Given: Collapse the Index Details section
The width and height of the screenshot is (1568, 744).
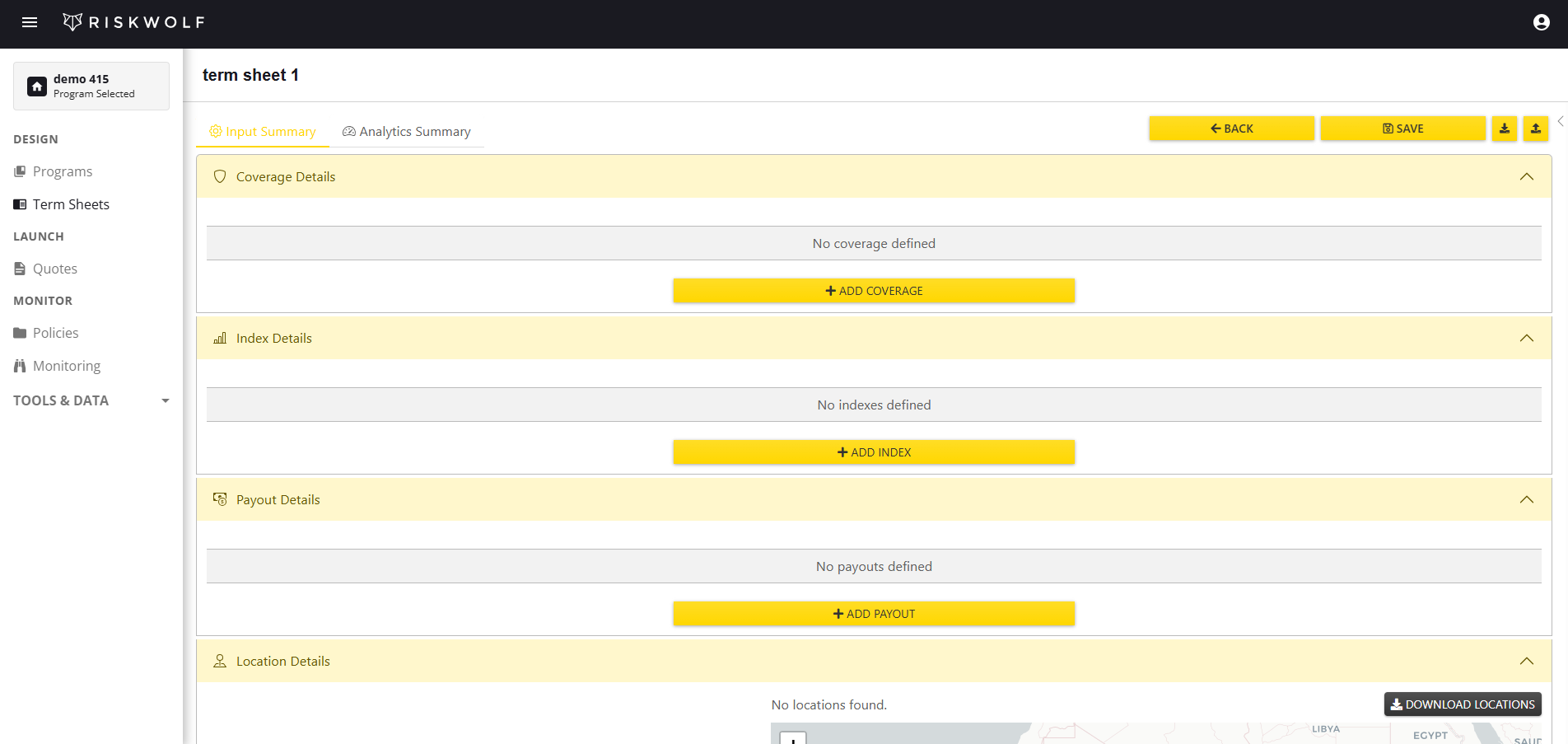Looking at the screenshot, I should click(x=1527, y=338).
